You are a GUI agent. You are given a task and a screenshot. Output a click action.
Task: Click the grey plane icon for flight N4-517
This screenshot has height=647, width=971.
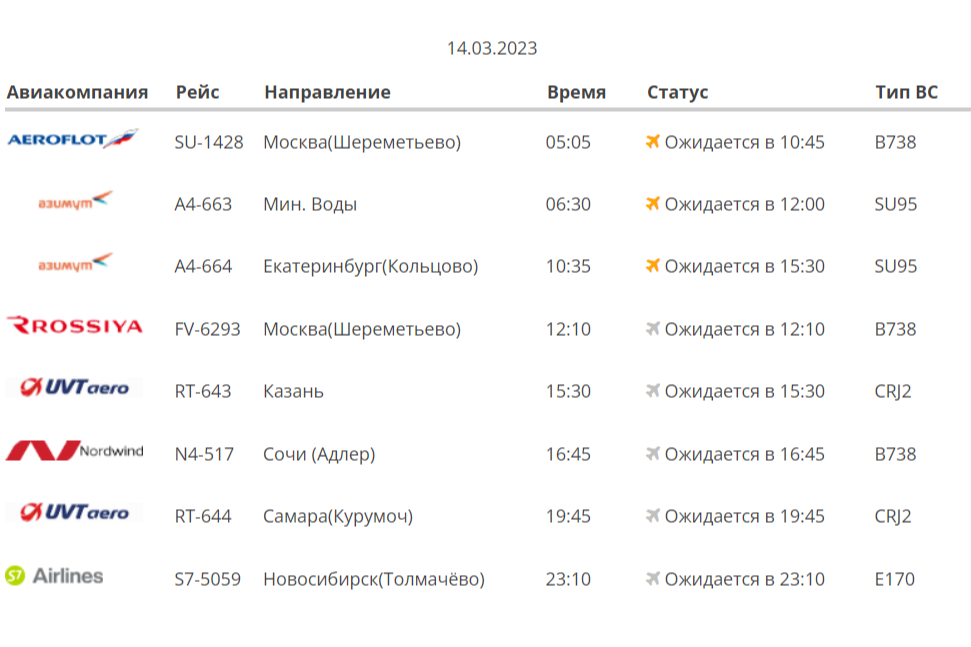[653, 453]
